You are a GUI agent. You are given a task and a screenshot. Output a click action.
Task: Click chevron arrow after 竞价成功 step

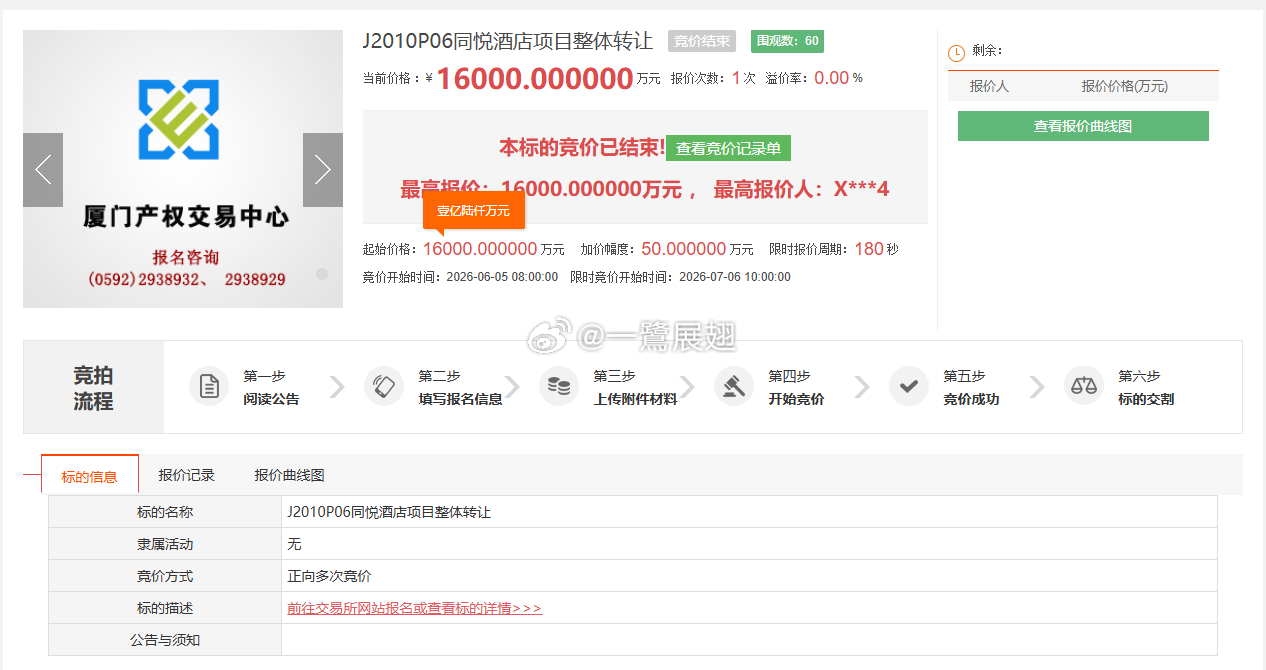(1037, 387)
